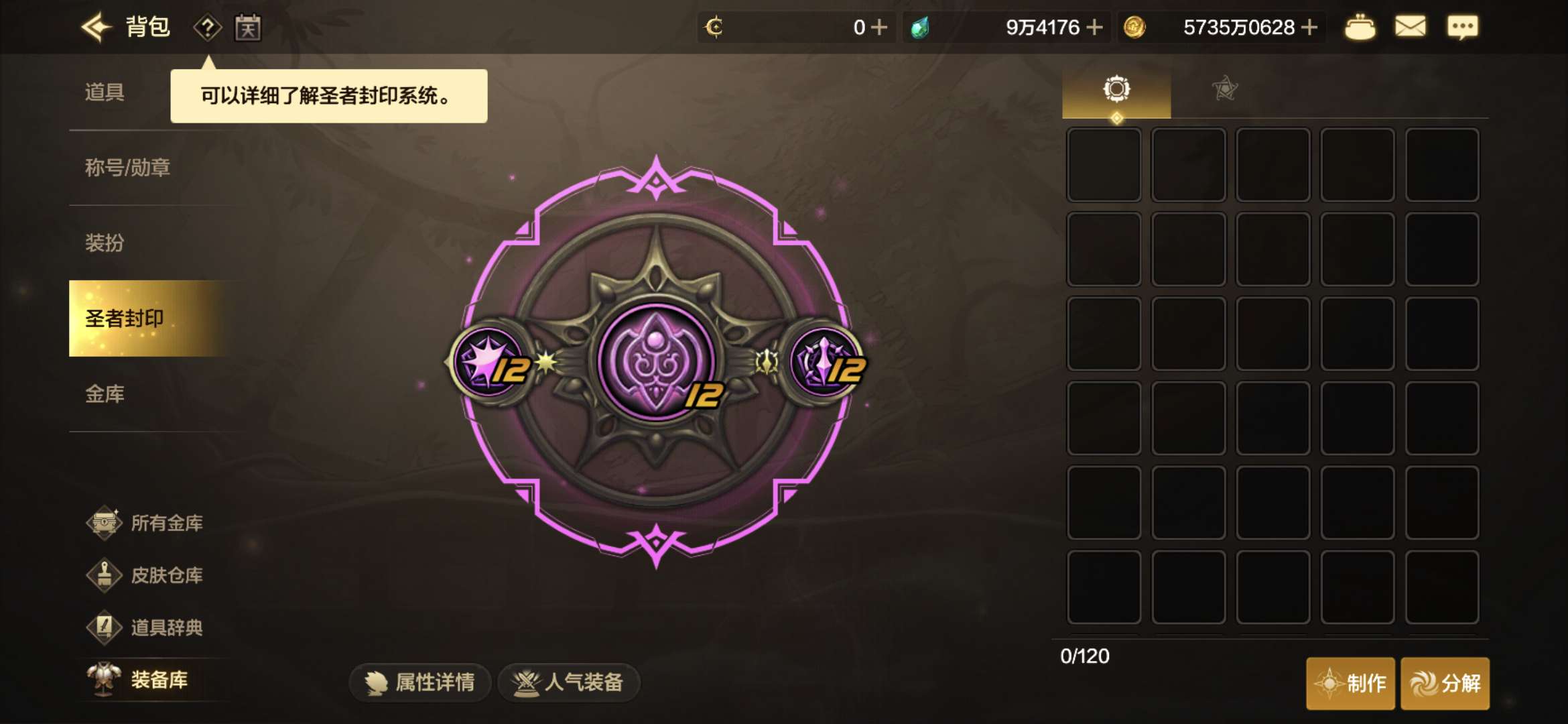Switch to the 称号/勋章 tab

tap(127, 168)
